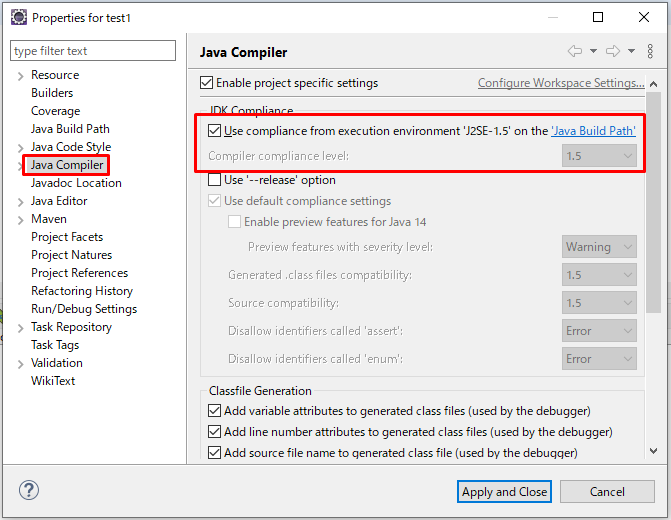Click the scrollbar down arrow
671x520 pixels.
click(x=653, y=451)
